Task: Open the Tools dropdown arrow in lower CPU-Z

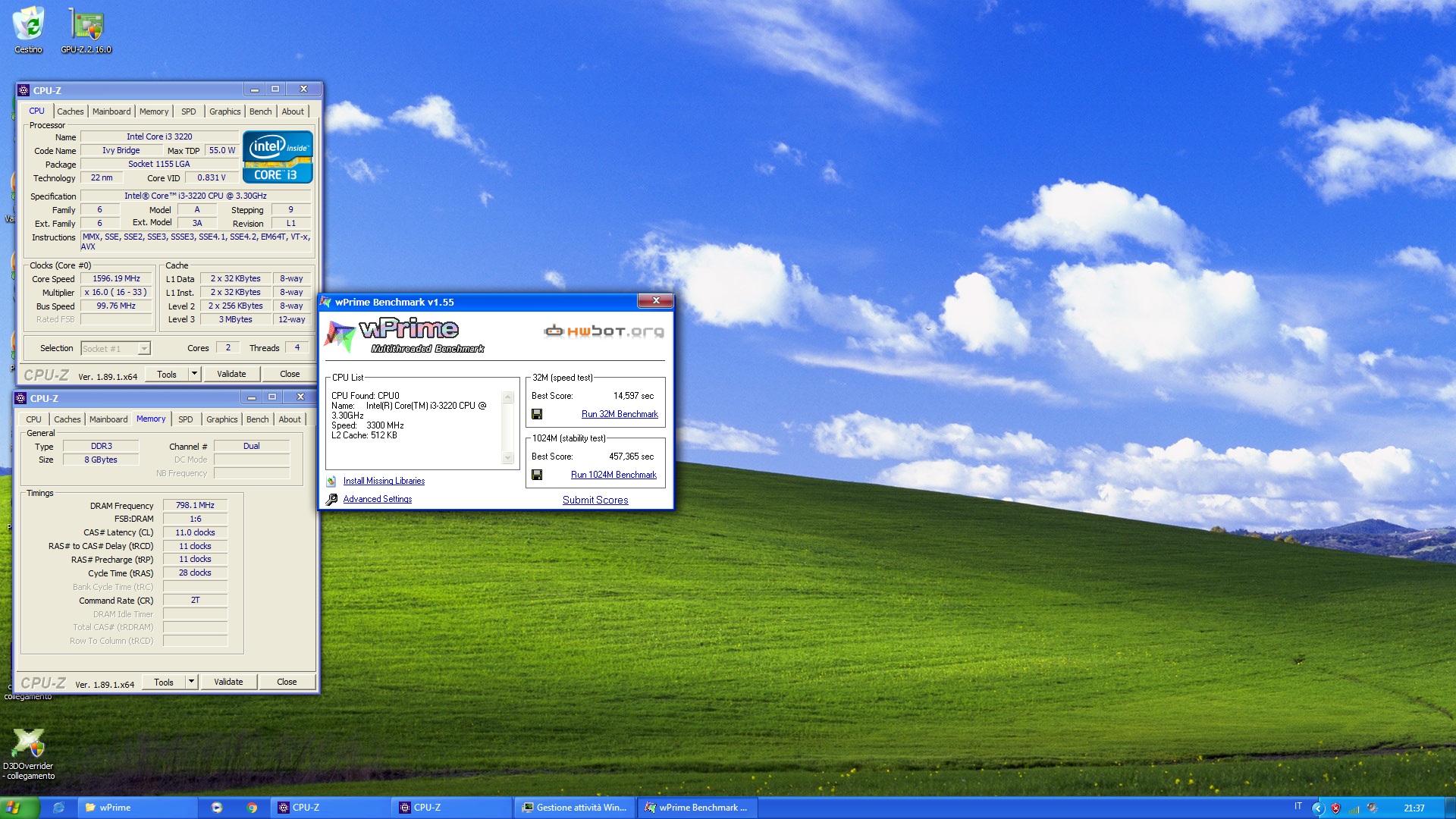Action: click(191, 682)
